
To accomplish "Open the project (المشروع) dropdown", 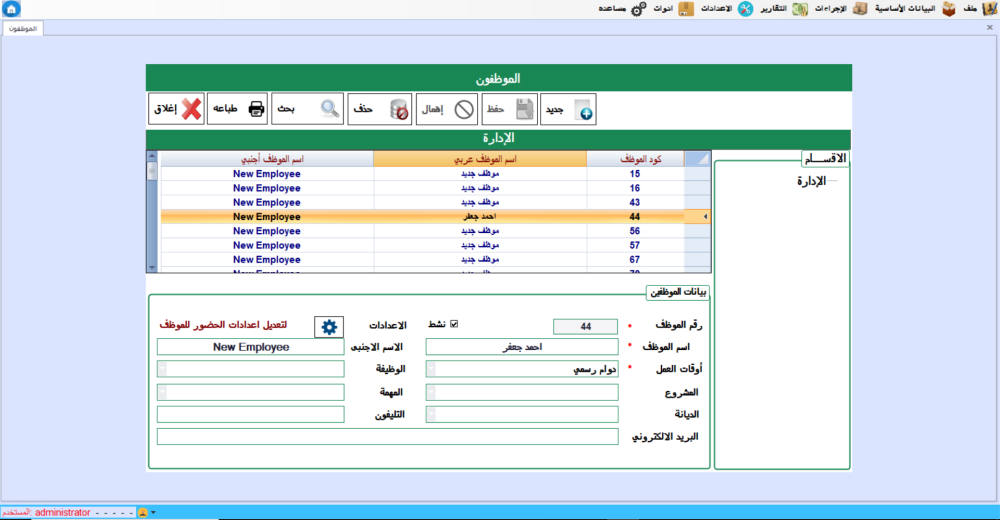I will click(x=431, y=392).
